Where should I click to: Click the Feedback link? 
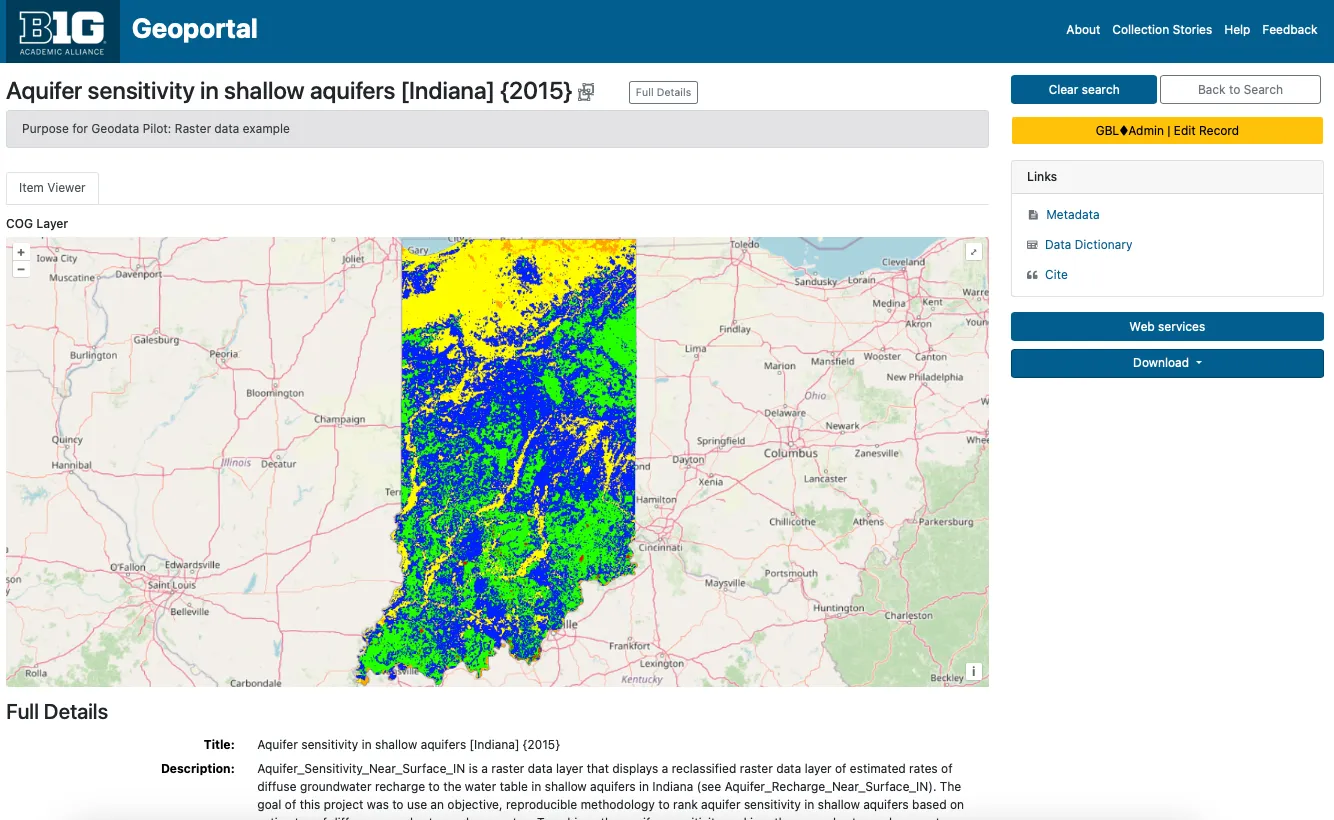[1289, 30]
